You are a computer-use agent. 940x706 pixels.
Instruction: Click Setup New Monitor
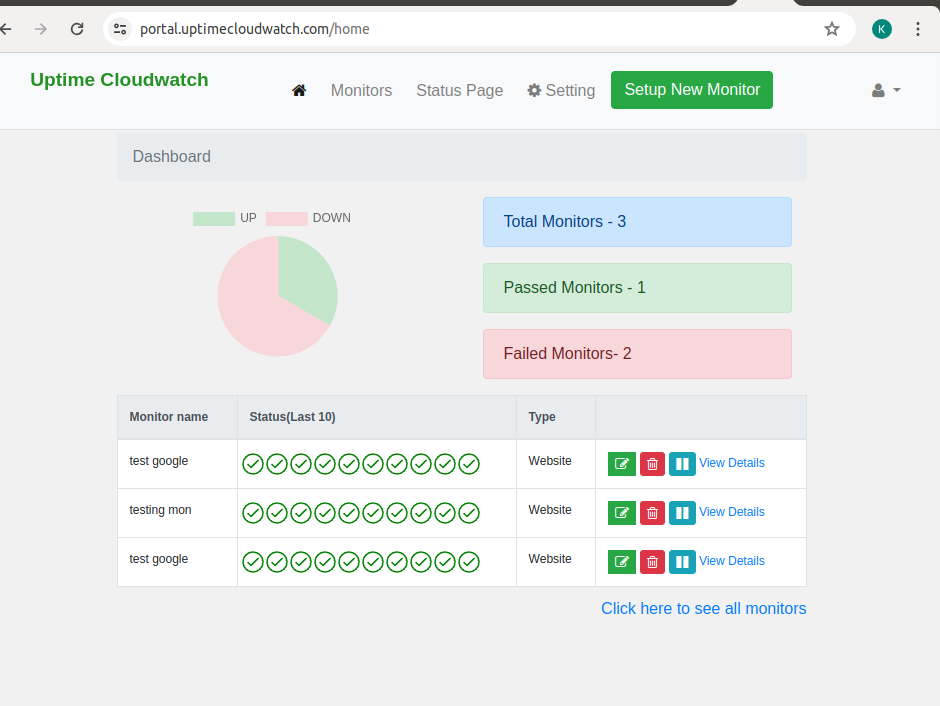pyautogui.click(x=691, y=90)
